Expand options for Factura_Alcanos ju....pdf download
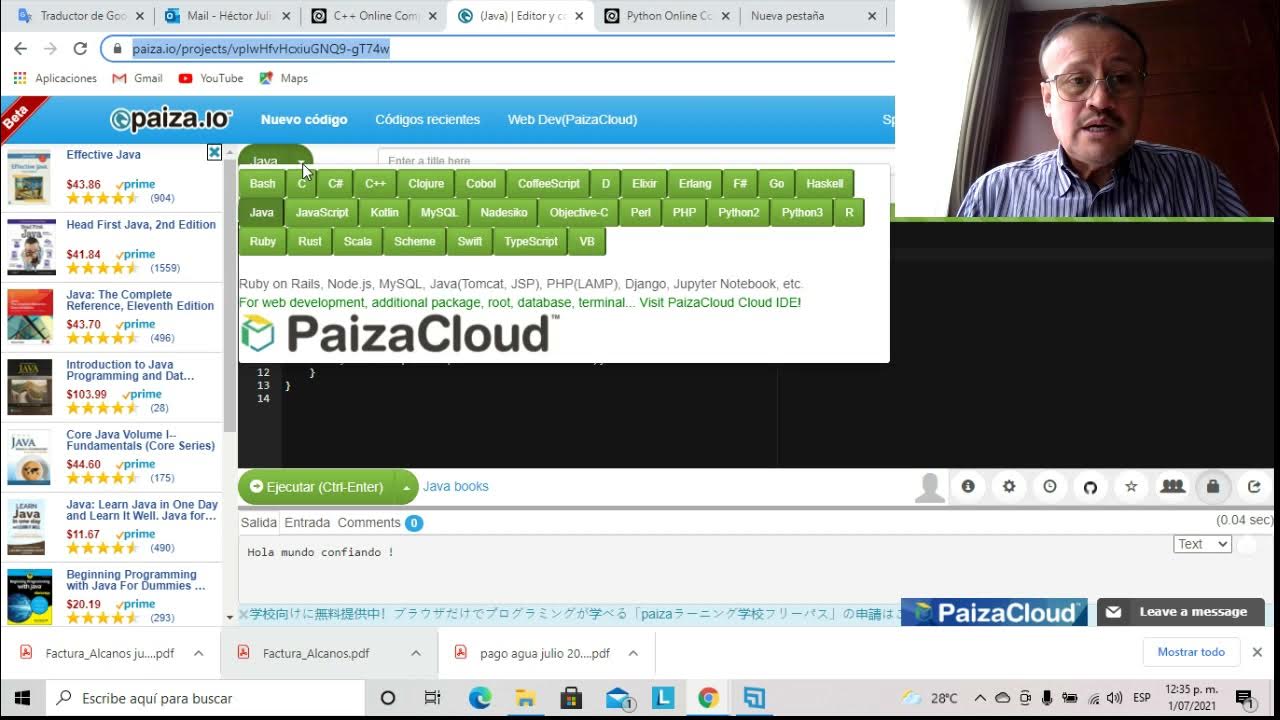The height and width of the screenshot is (720, 1280). coord(198,653)
